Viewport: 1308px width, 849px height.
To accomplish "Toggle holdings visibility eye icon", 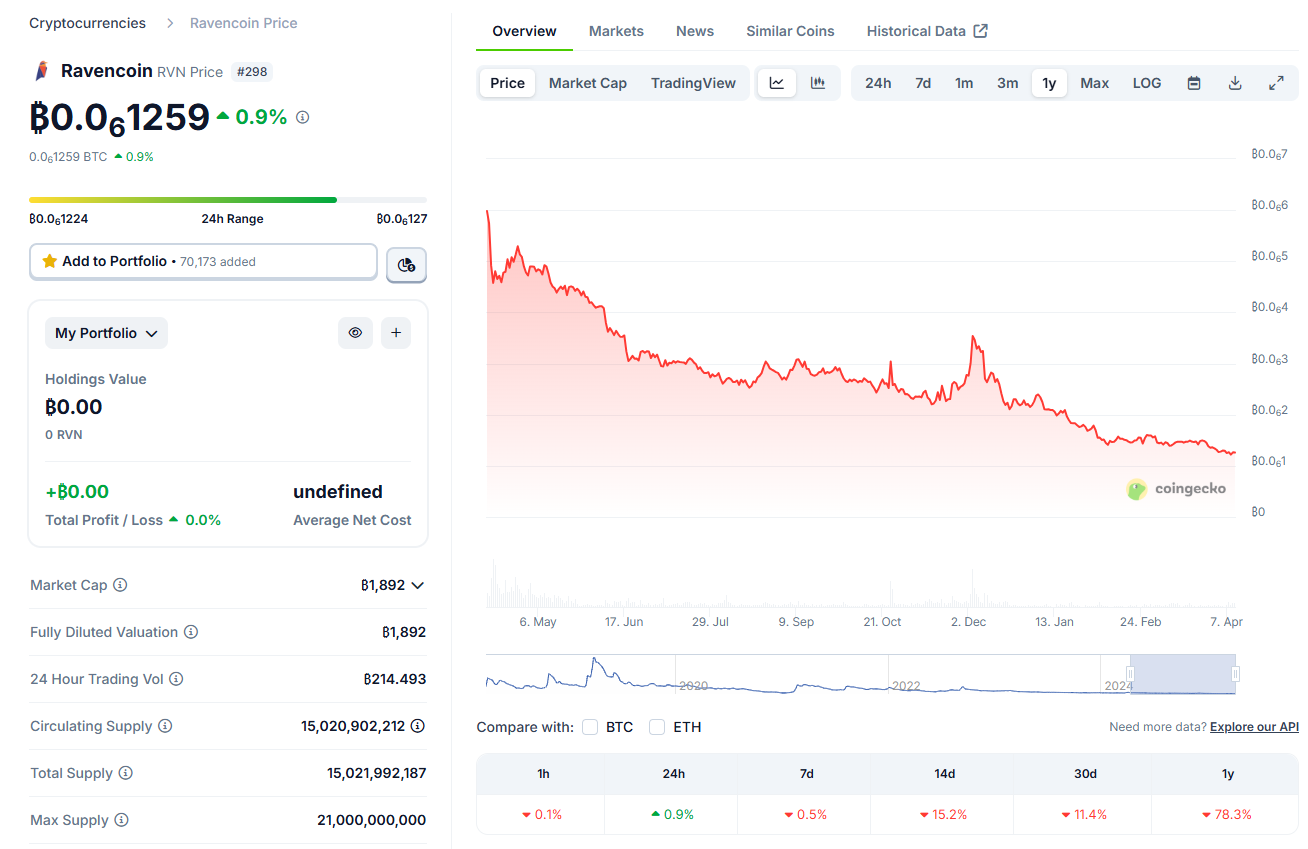I will (355, 333).
